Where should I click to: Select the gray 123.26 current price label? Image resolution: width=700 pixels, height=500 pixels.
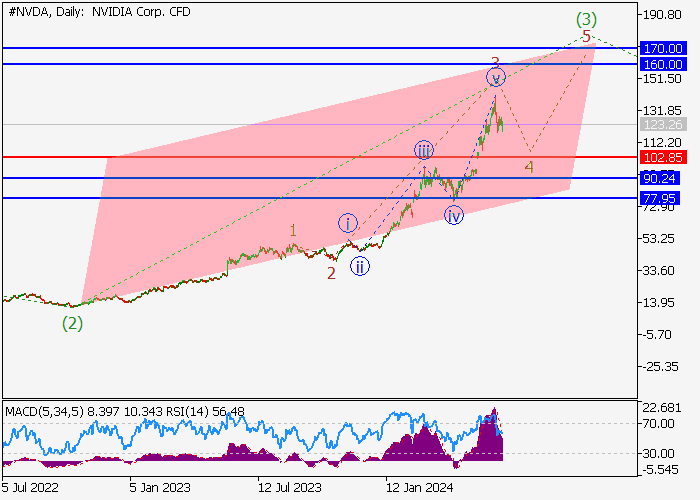point(663,125)
